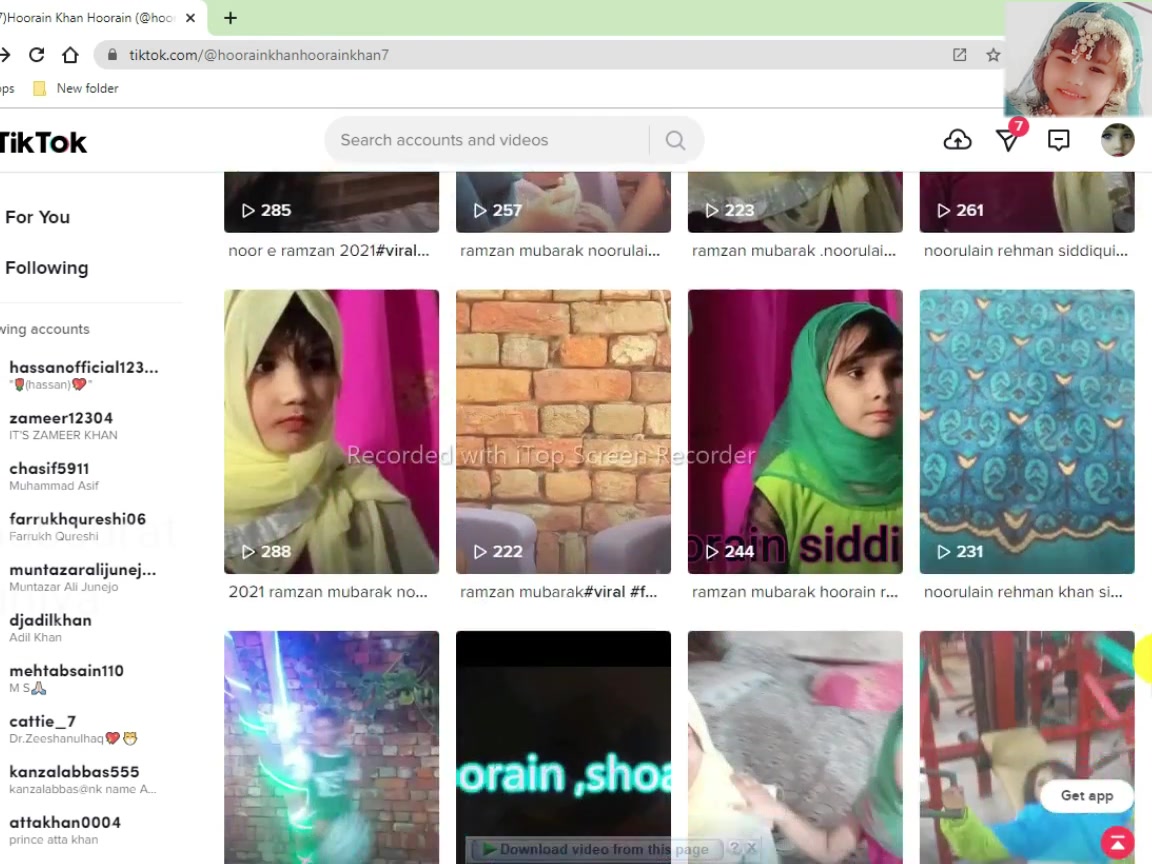Click the red scroll-to-top button
1152x864 pixels.
(x=1117, y=842)
